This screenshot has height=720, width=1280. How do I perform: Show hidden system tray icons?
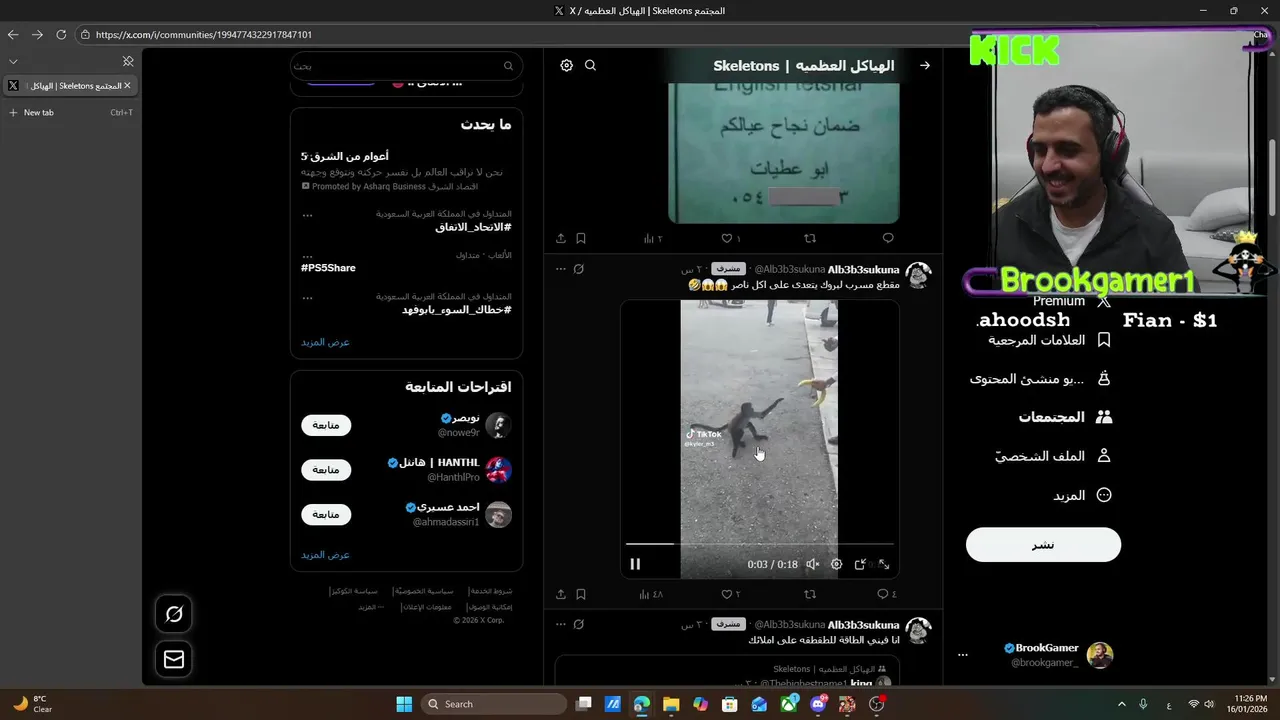(x=1121, y=704)
